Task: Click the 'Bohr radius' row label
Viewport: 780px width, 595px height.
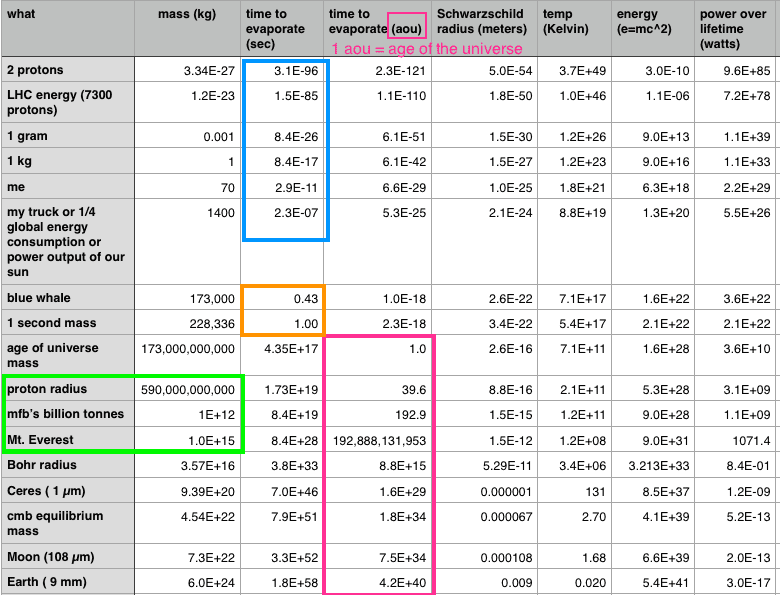Action: [68, 465]
